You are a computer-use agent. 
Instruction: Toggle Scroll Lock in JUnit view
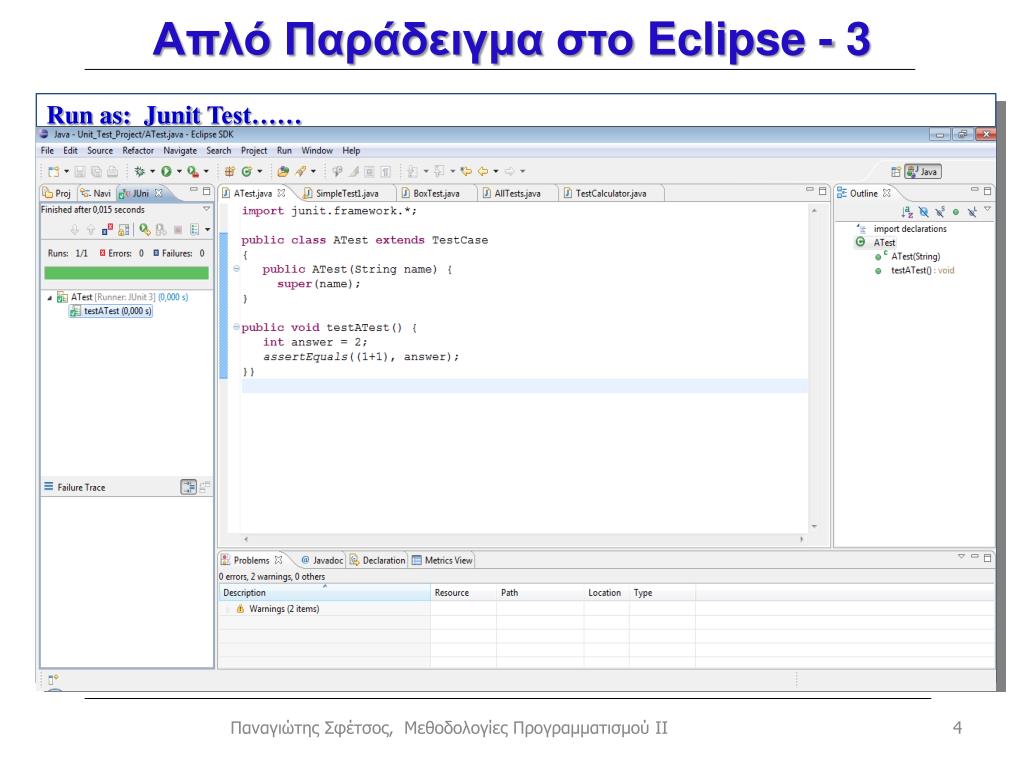click(123, 229)
